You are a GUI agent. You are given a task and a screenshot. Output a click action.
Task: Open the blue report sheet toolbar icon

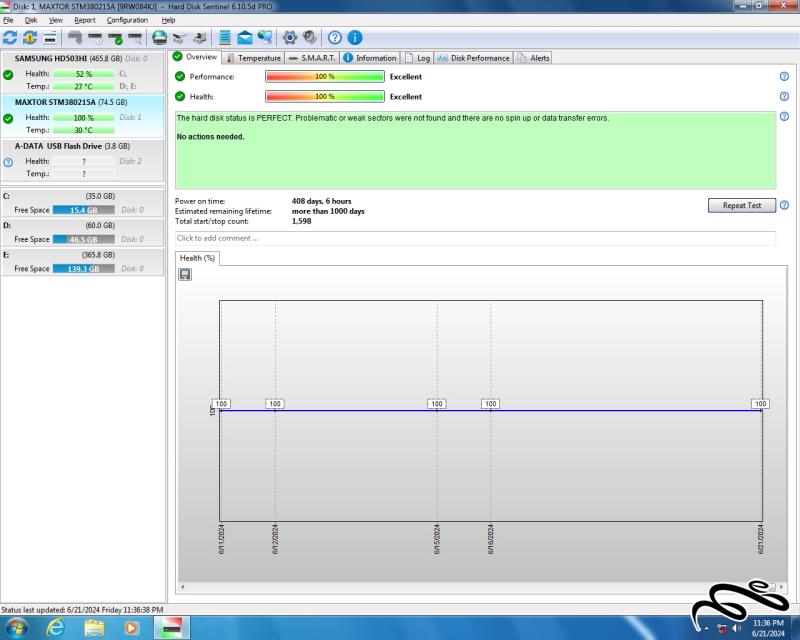[224, 38]
